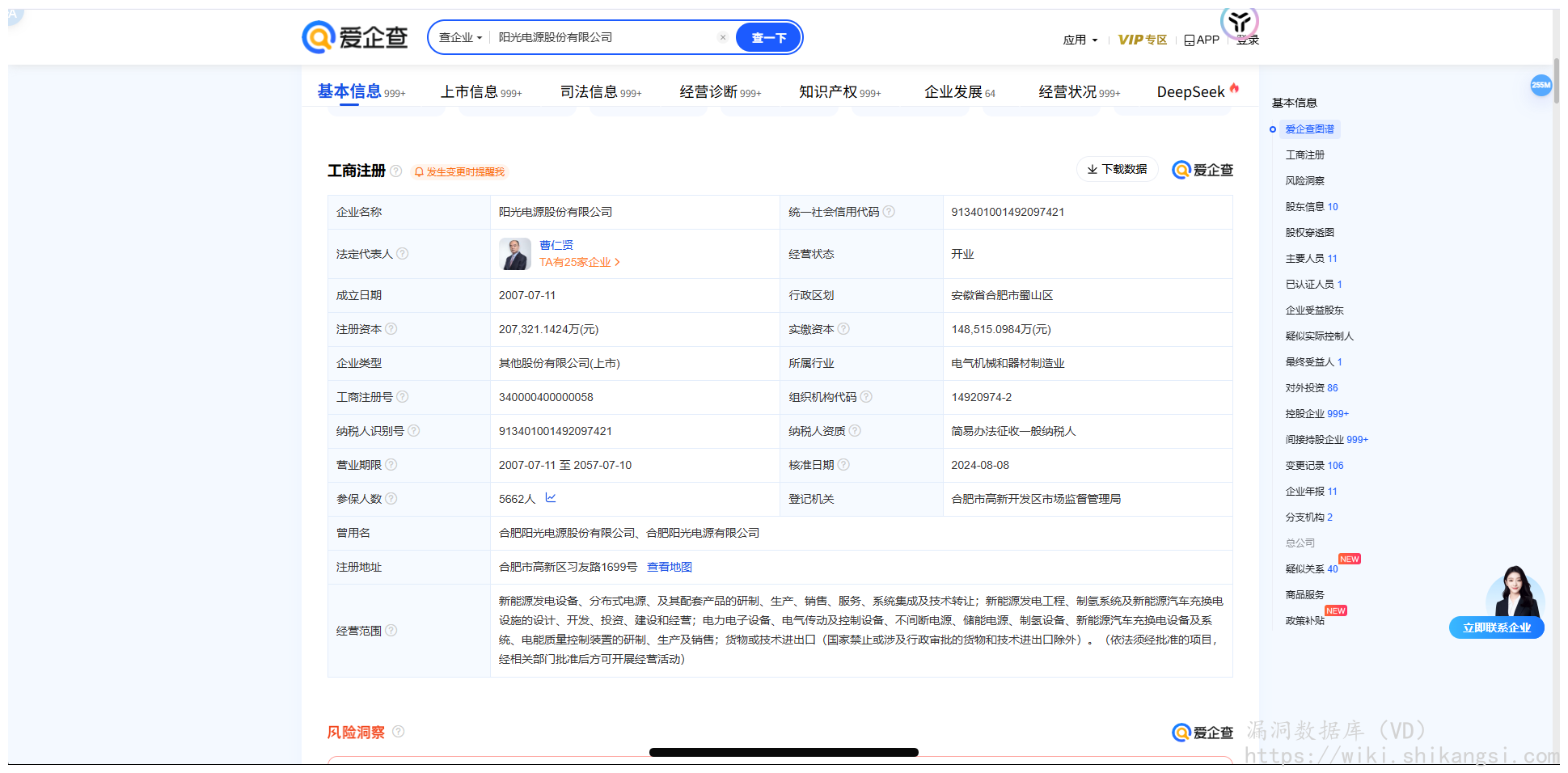Jump to 疑似实际控制人 in sidebar

[x=1320, y=336]
